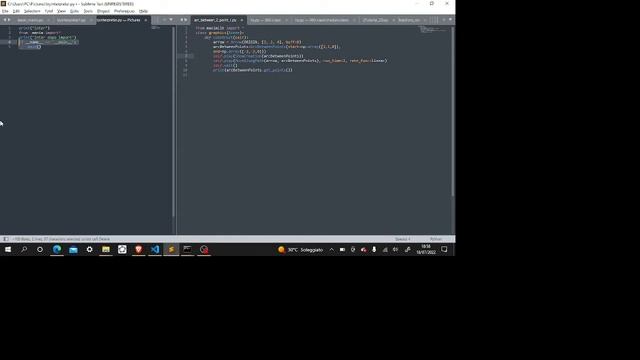Image resolution: width=640 pixels, height=360 pixels.
Task: Open the Brave browser from taskbar
Action: click(x=138, y=249)
